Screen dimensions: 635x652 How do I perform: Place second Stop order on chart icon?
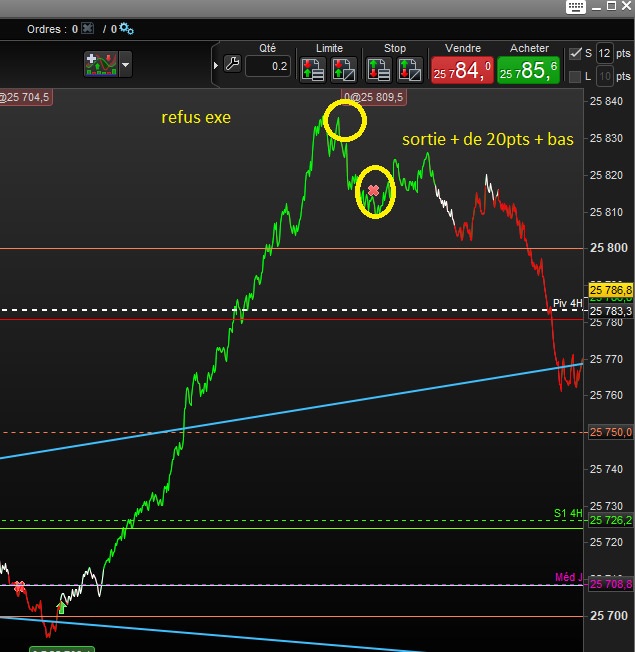(410, 69)
